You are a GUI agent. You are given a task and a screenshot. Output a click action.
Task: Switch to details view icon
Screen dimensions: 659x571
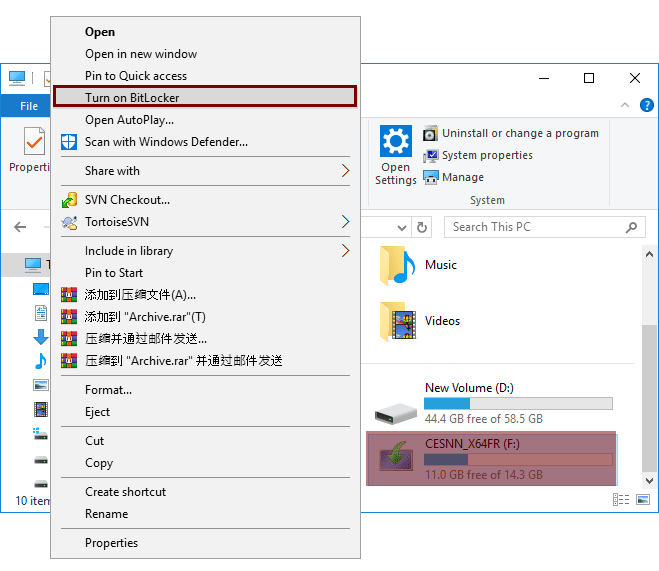(621, 499)
